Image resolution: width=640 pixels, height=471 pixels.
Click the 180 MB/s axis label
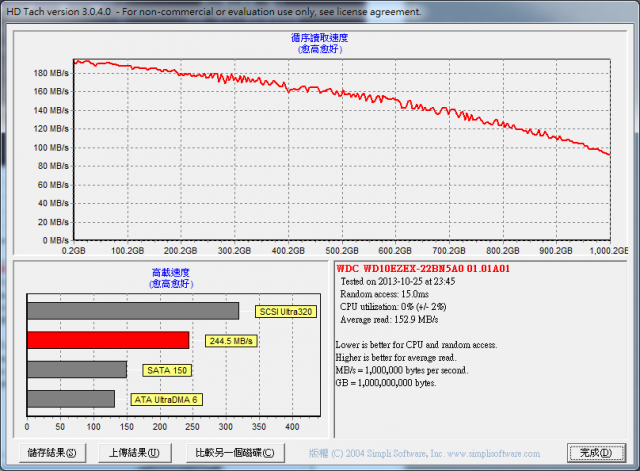click(x=51, y=73)
